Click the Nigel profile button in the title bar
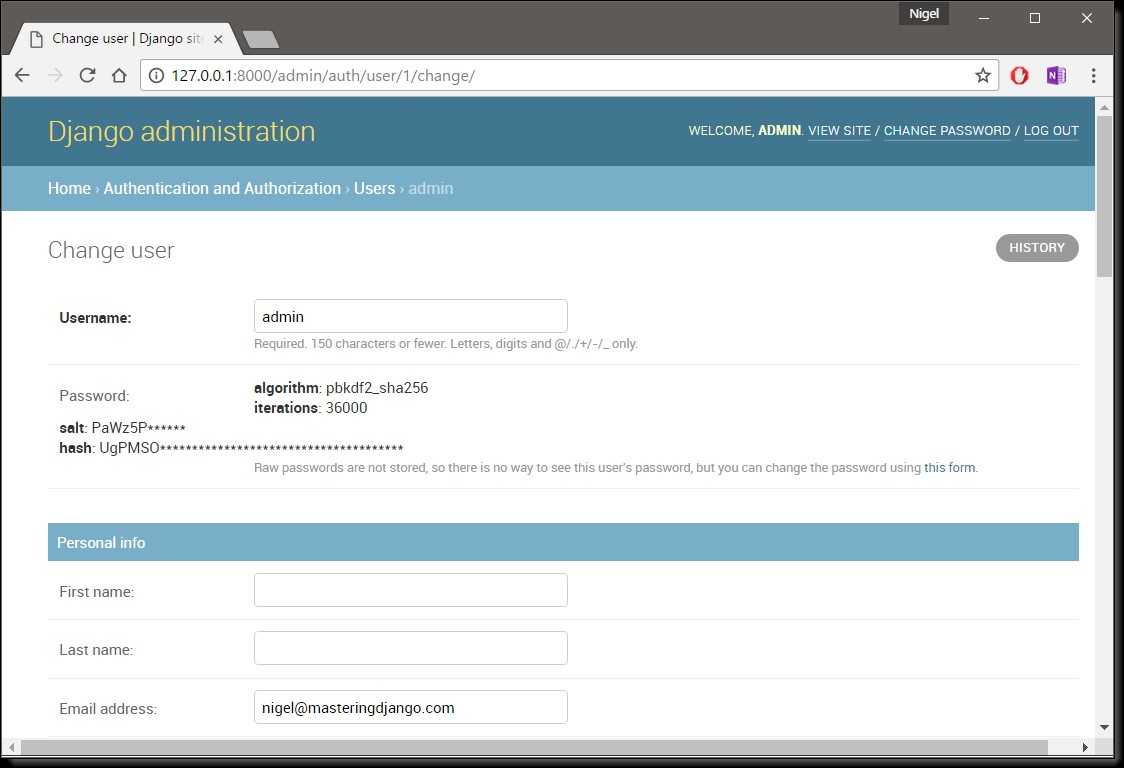 [x=924, y=14]
